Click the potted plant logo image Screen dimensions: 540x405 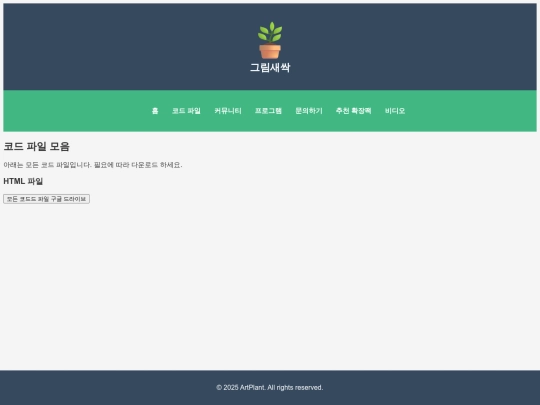[270, 40]
